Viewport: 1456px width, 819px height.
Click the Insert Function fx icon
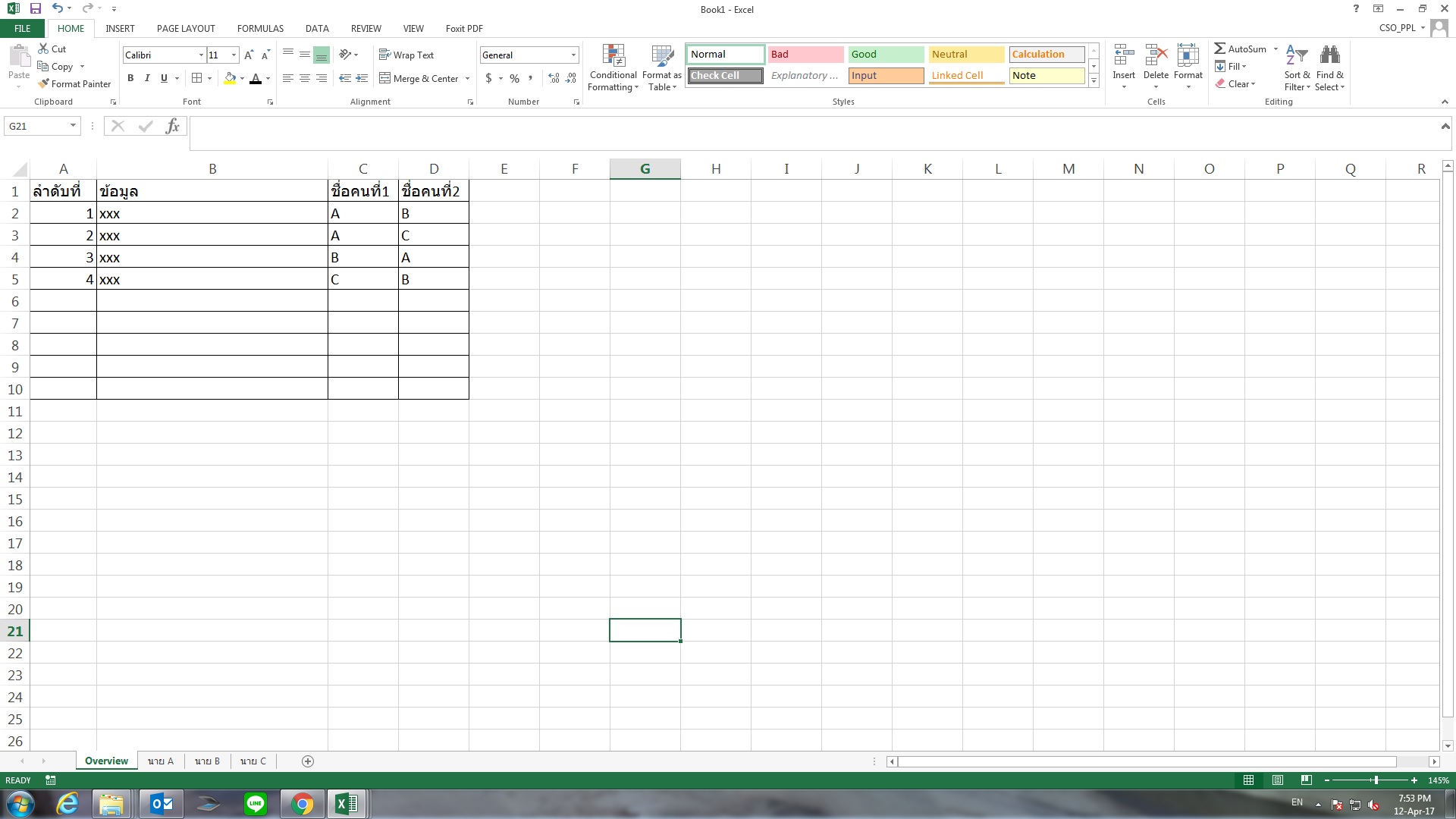[172, 126]
